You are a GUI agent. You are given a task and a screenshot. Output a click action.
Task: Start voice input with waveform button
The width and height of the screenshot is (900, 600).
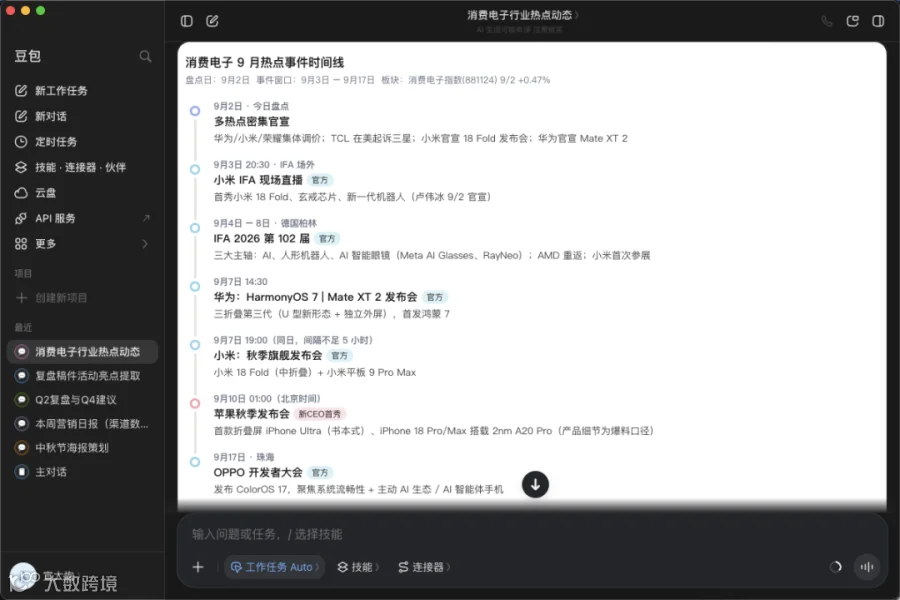867,567
